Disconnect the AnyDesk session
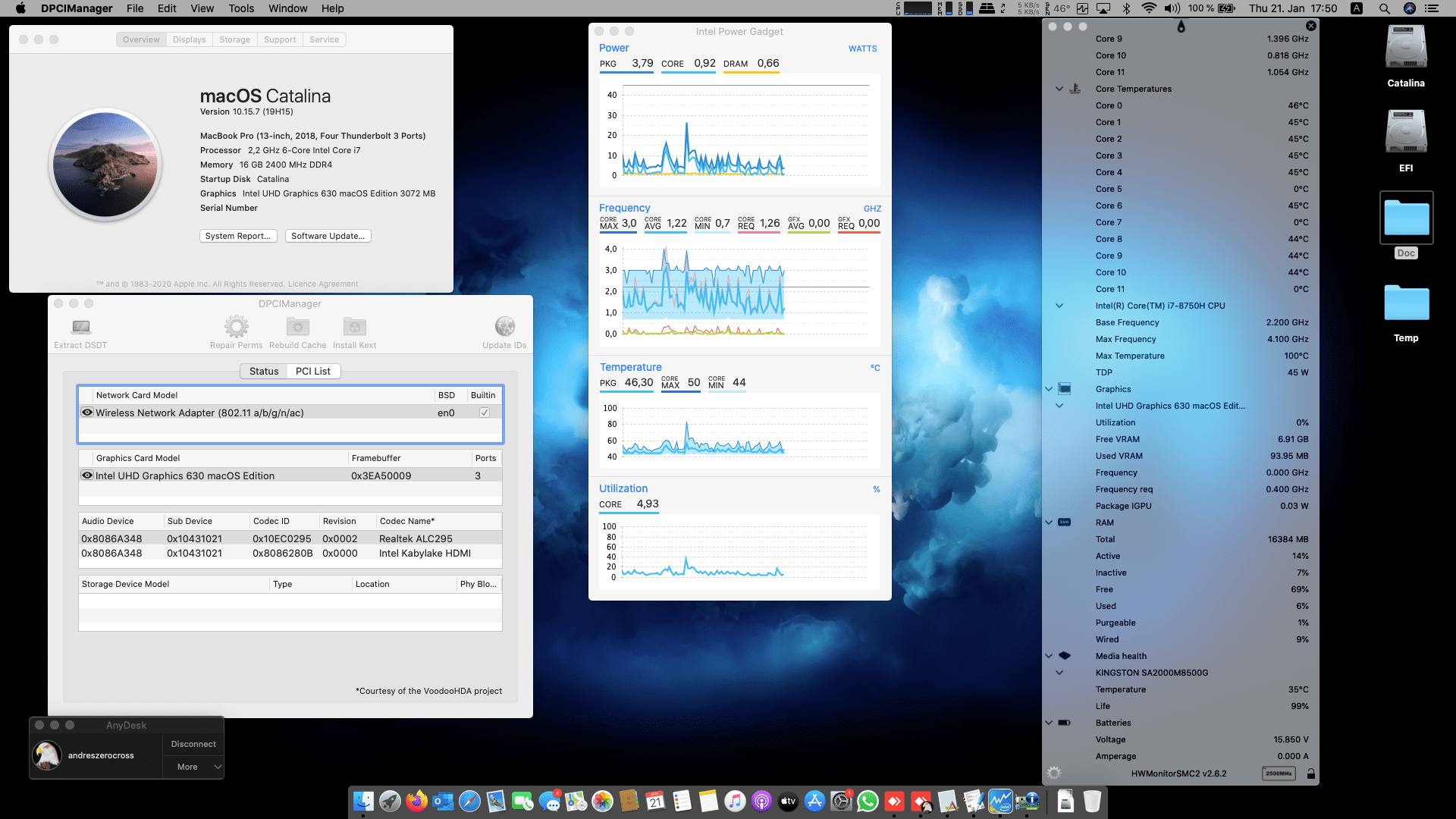This screenshot has width=1456, height=819. 193,744
